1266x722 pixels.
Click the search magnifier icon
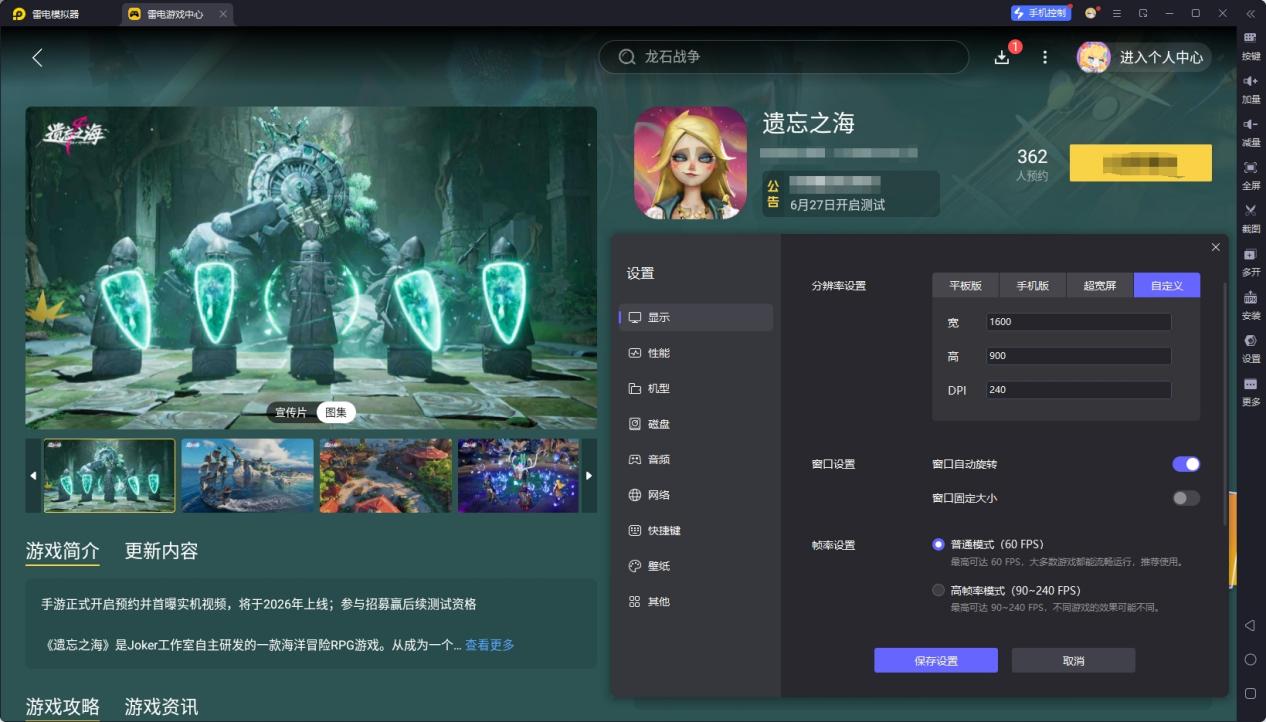(x=627, y=57)
